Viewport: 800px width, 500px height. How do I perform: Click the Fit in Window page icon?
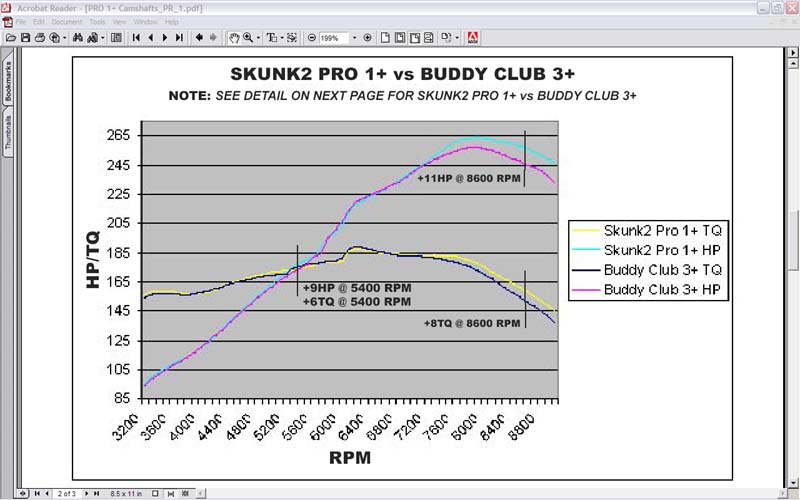coord(400,38)
